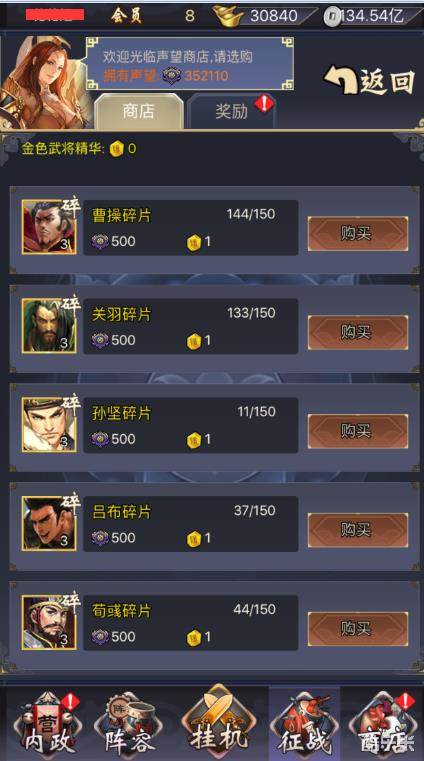
Task: Click the silver coin currency icon
Action: pos(330,17)
